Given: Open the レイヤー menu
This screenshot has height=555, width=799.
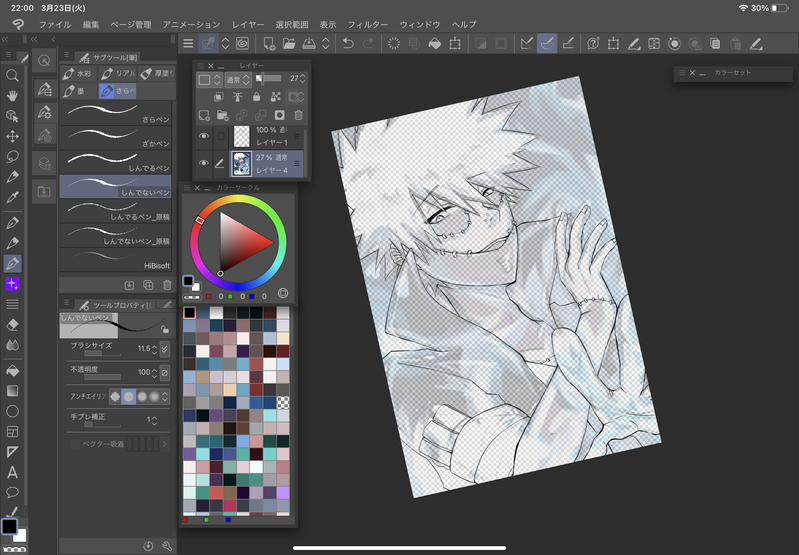Looking at the screenshot, I should point(248,24).
